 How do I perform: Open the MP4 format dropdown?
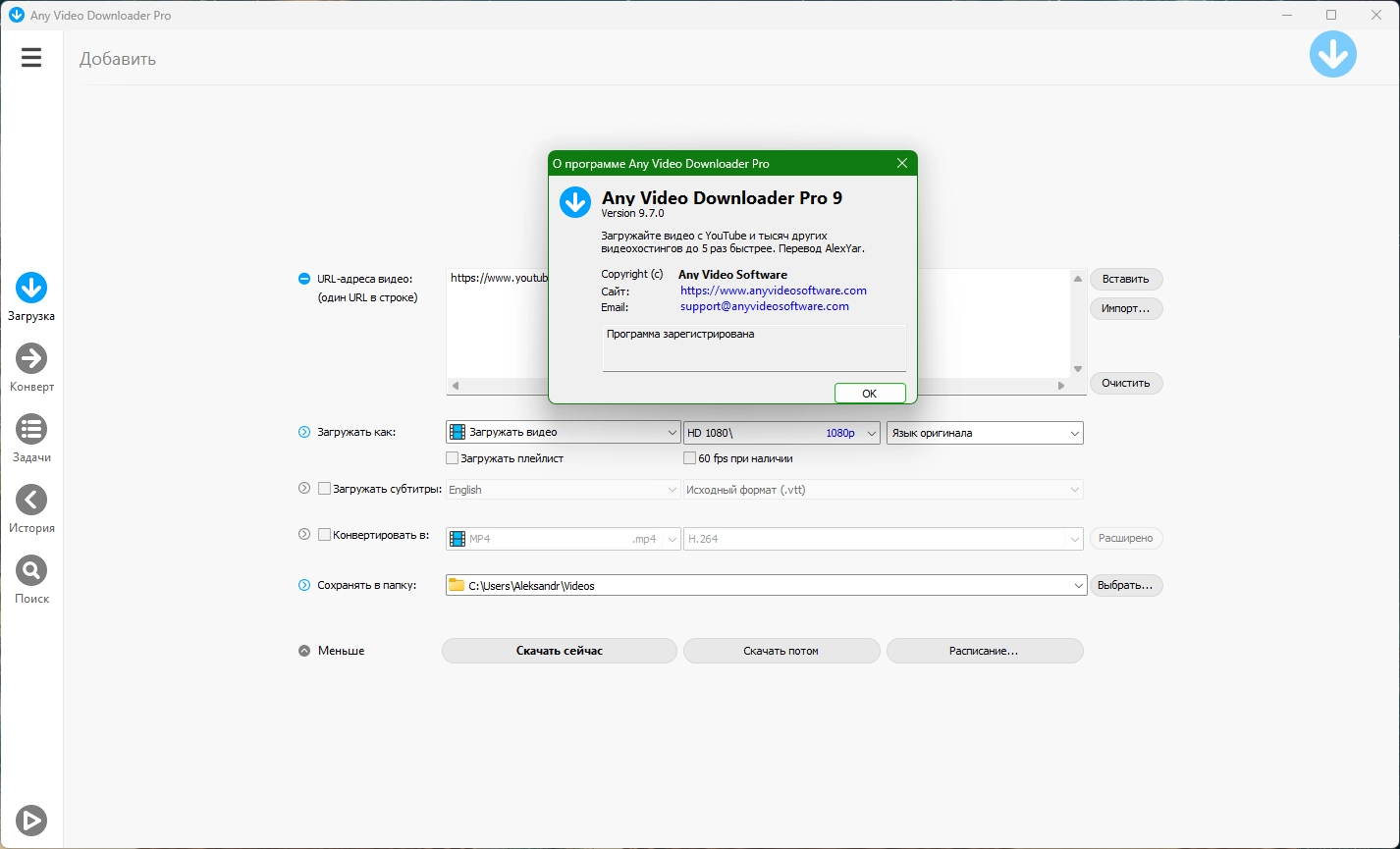click(564, 539)
